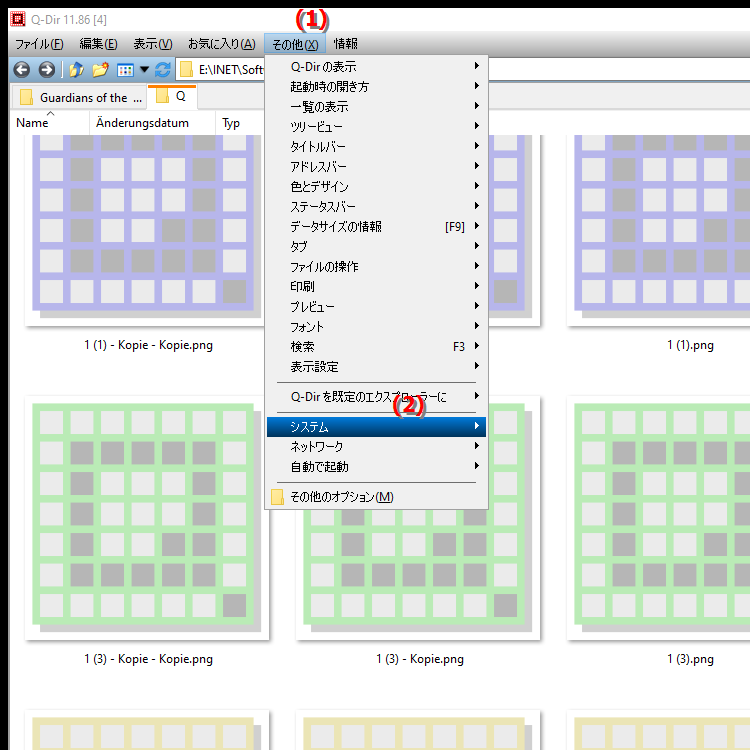Click the folder icon beside その他のオプション
Image resolution: width=750 pixels, height=750 pixels.
click(277, 497)
